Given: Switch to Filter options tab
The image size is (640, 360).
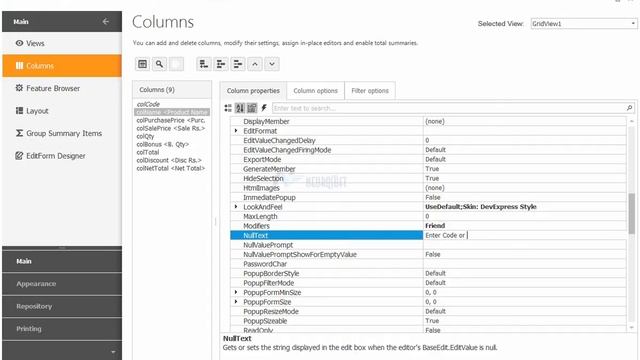Looking at the screenshot, I should tap(370, 91).
